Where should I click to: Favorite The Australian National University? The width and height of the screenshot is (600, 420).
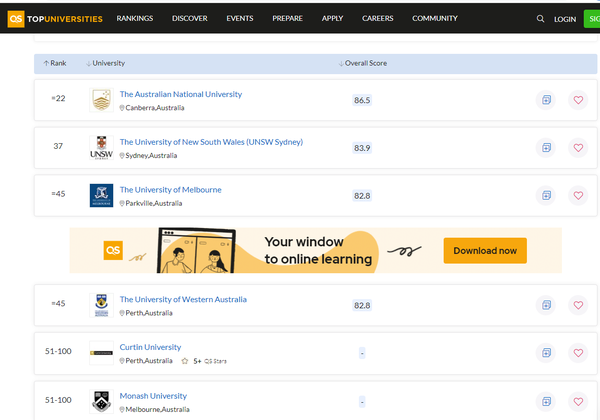[578, 100]
